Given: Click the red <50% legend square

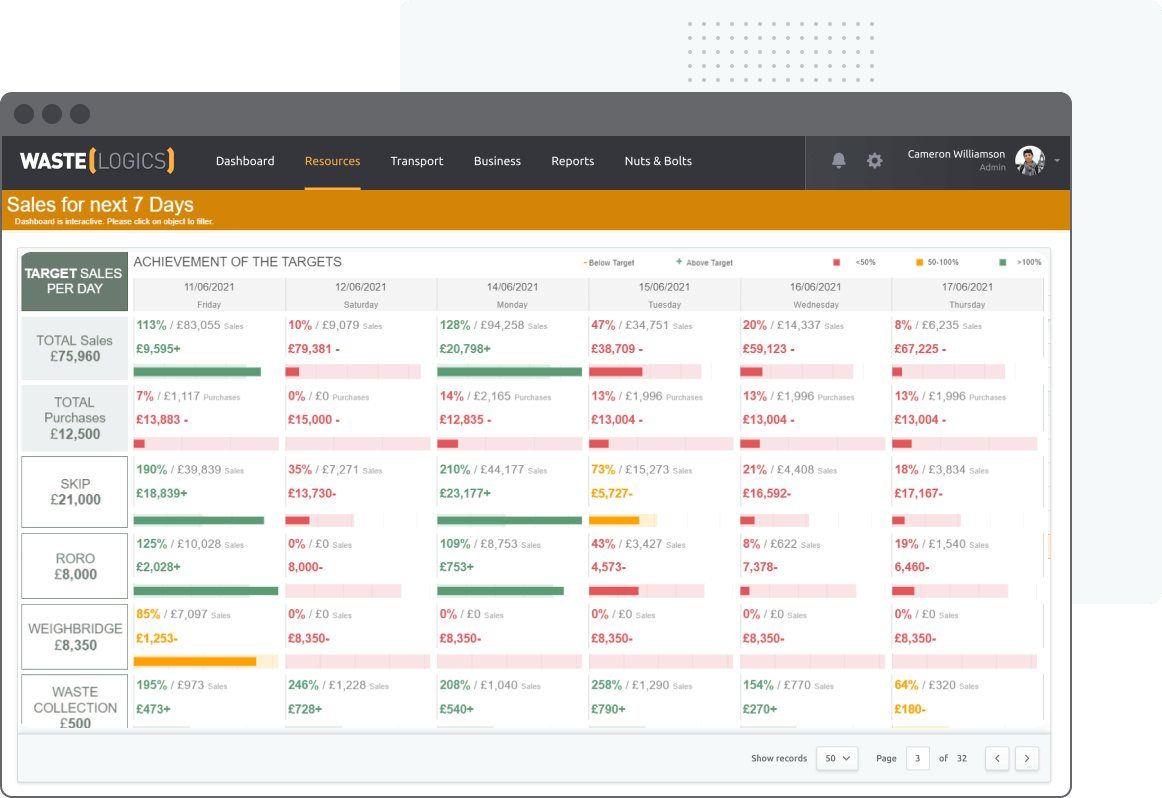Looking at the screenshot, I should pyautogui.click(x=837, y=263).
